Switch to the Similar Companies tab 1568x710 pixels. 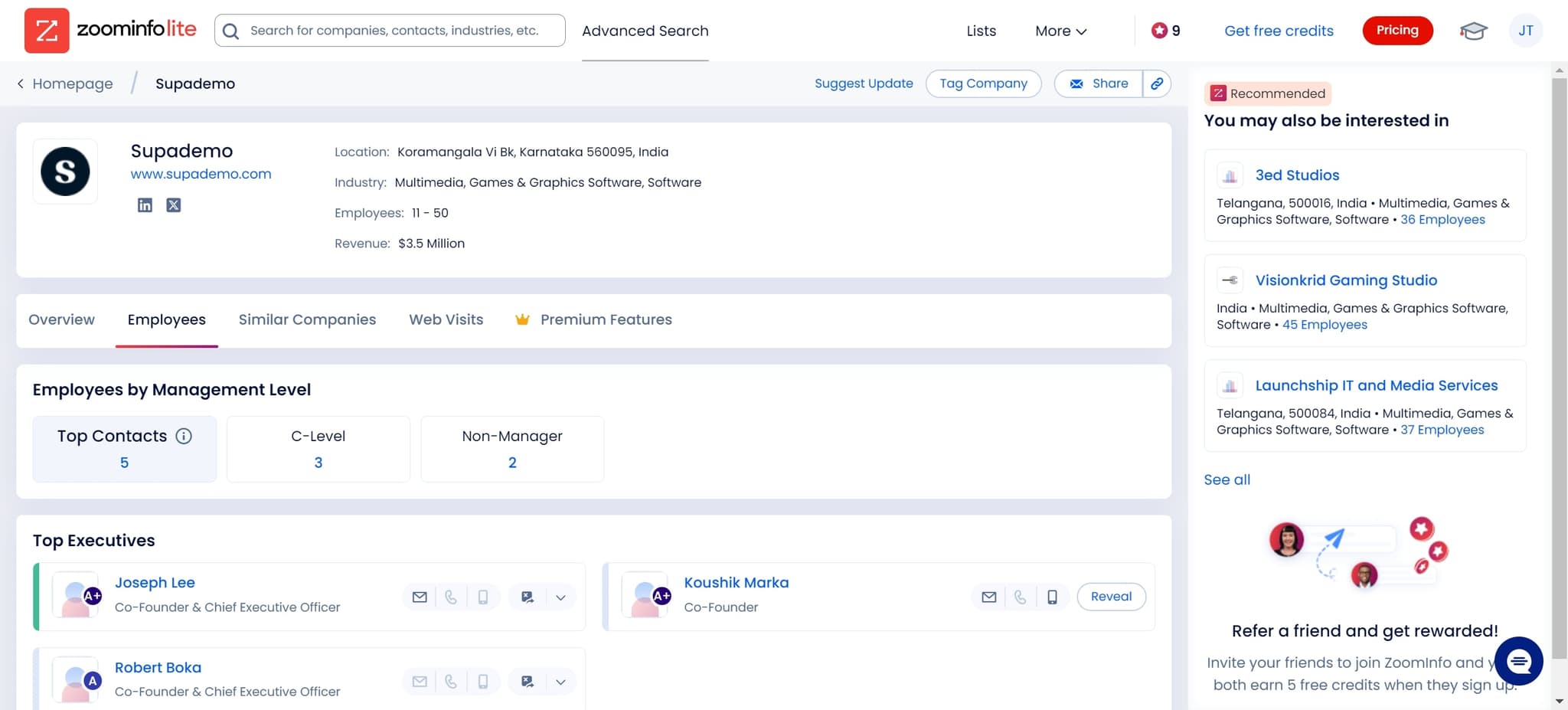click(307, 319)
